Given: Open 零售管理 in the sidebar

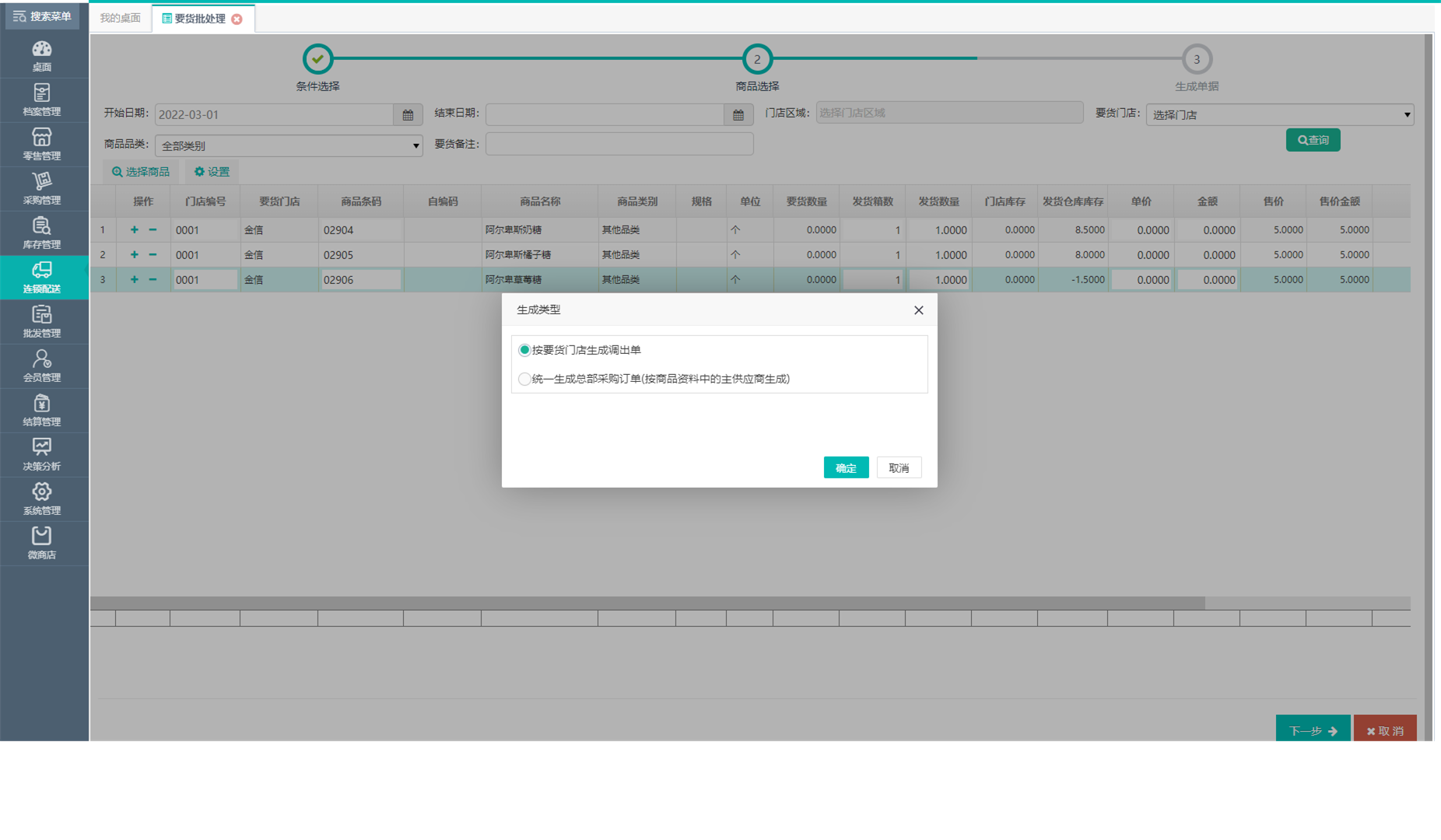Looking at the screenshot, I should point(42,145).
